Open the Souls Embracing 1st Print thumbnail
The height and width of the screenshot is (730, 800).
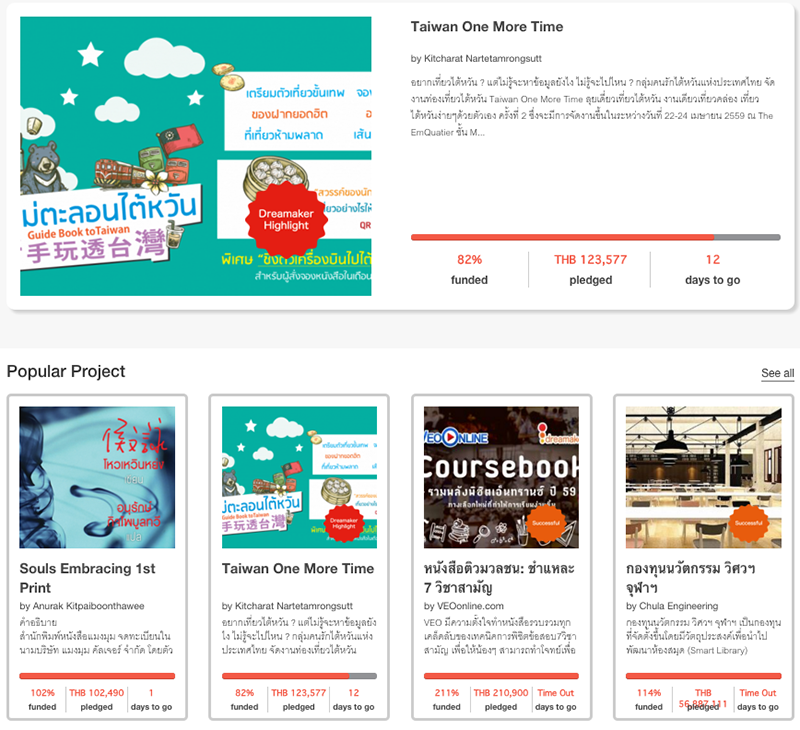point(97,477)
